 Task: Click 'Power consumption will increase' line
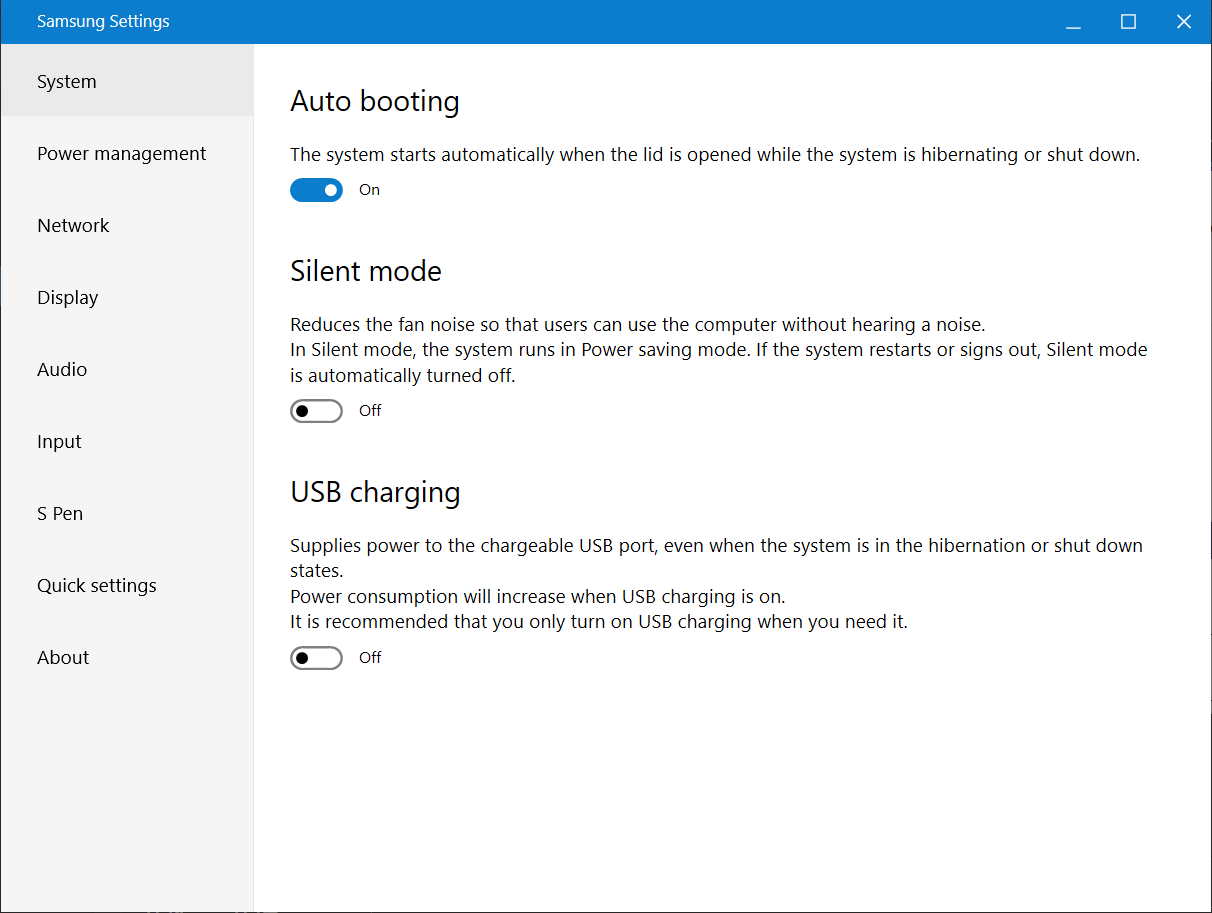(538, 597)
